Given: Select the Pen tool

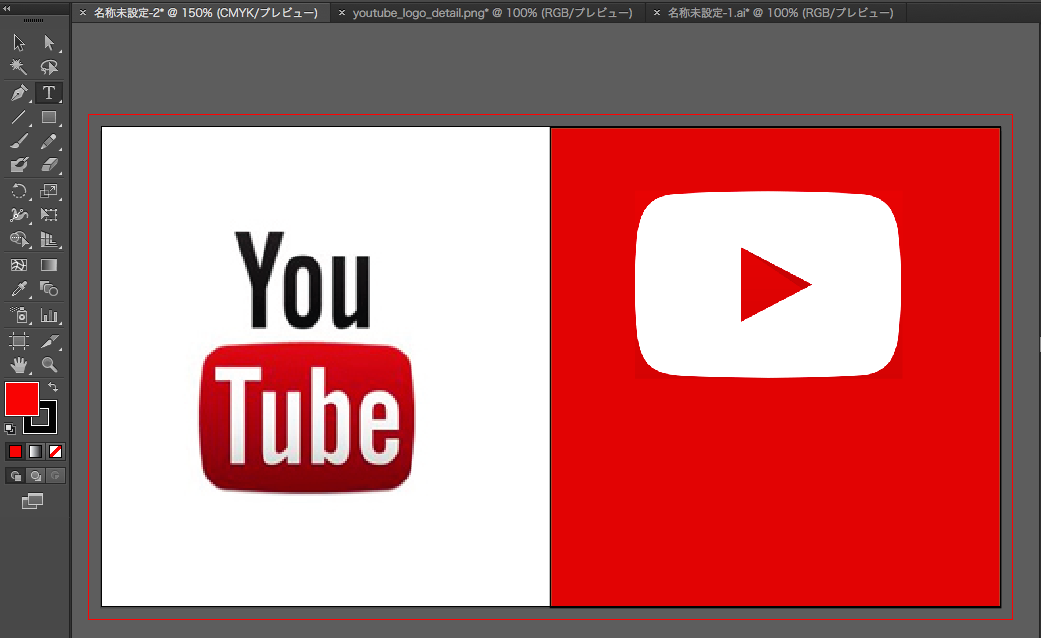Looking at the screenshot, I should [x=19, y=92].
